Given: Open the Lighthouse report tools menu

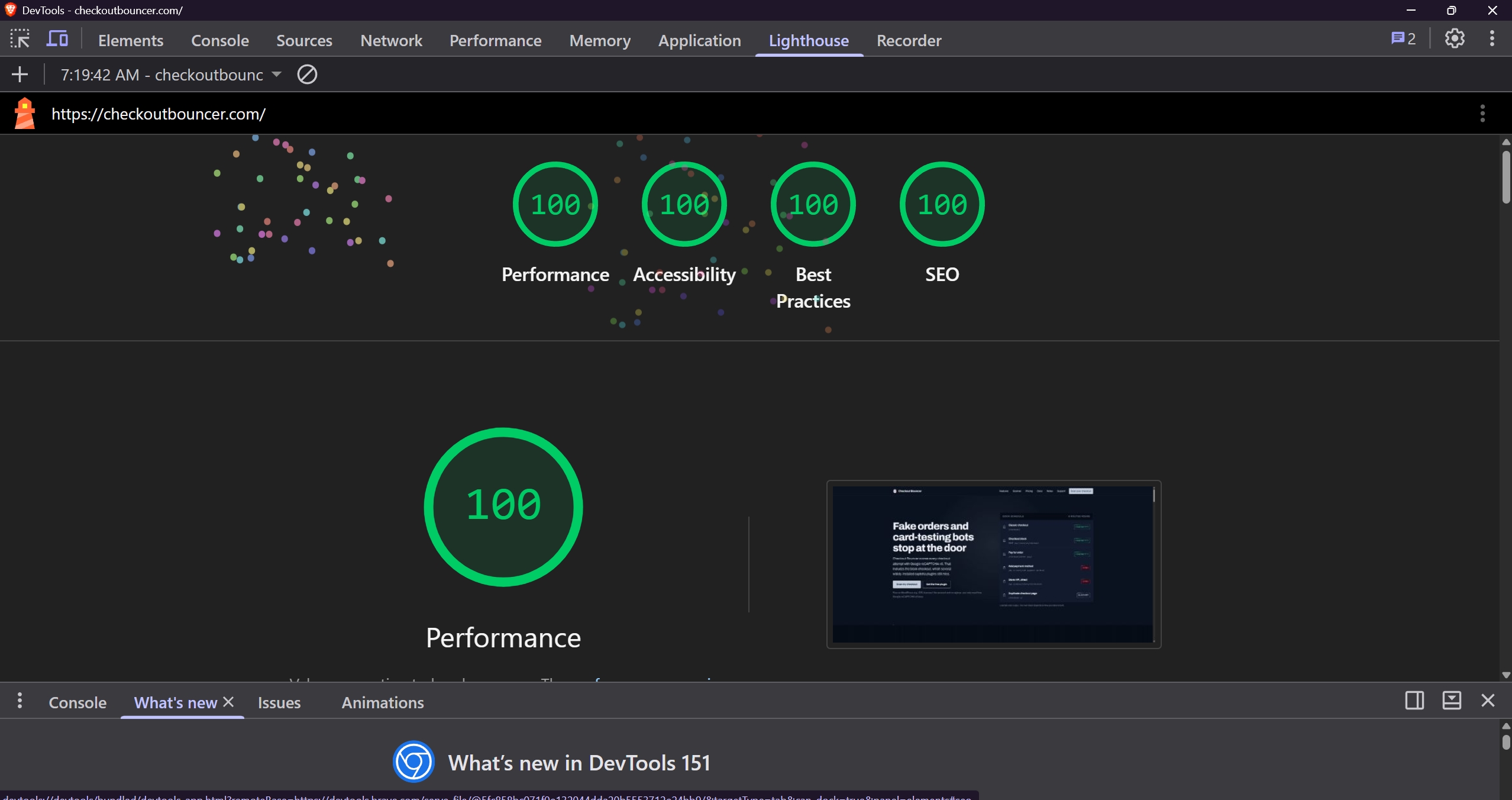Looking at the screenshot, I should [1482, 113].
